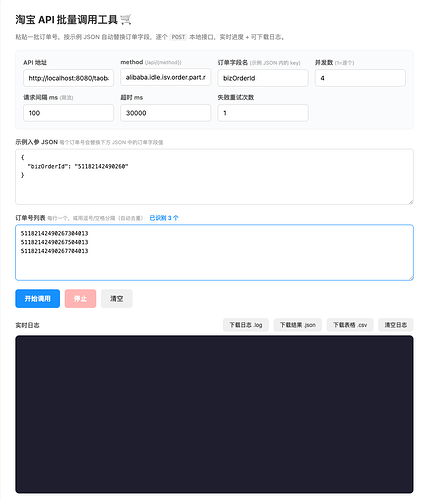This screenshot has height=500, width=426.
Task: Click order number 5118214249026750​4013 line
Action: [x=55, y=242]
